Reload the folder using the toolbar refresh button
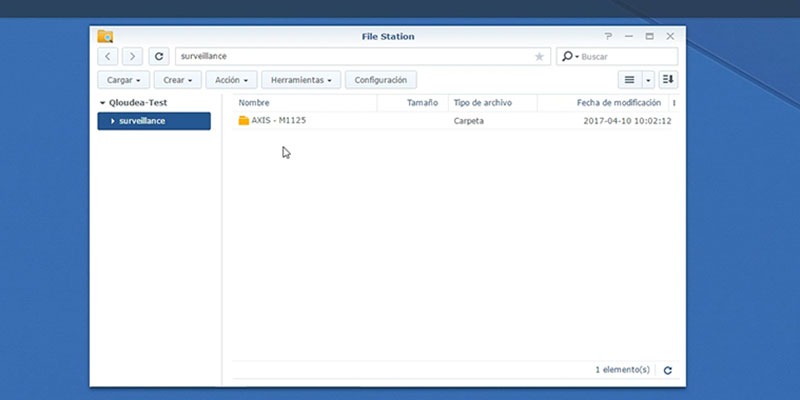 [159, 56]
